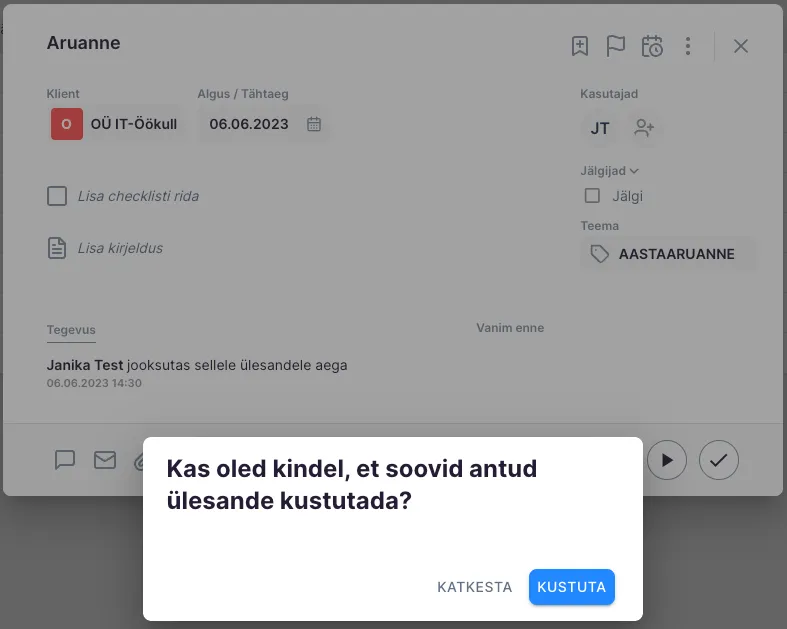Click Lisa kirjeldus description field
Viewport: 787px width, 629px height.
point(120,248)
